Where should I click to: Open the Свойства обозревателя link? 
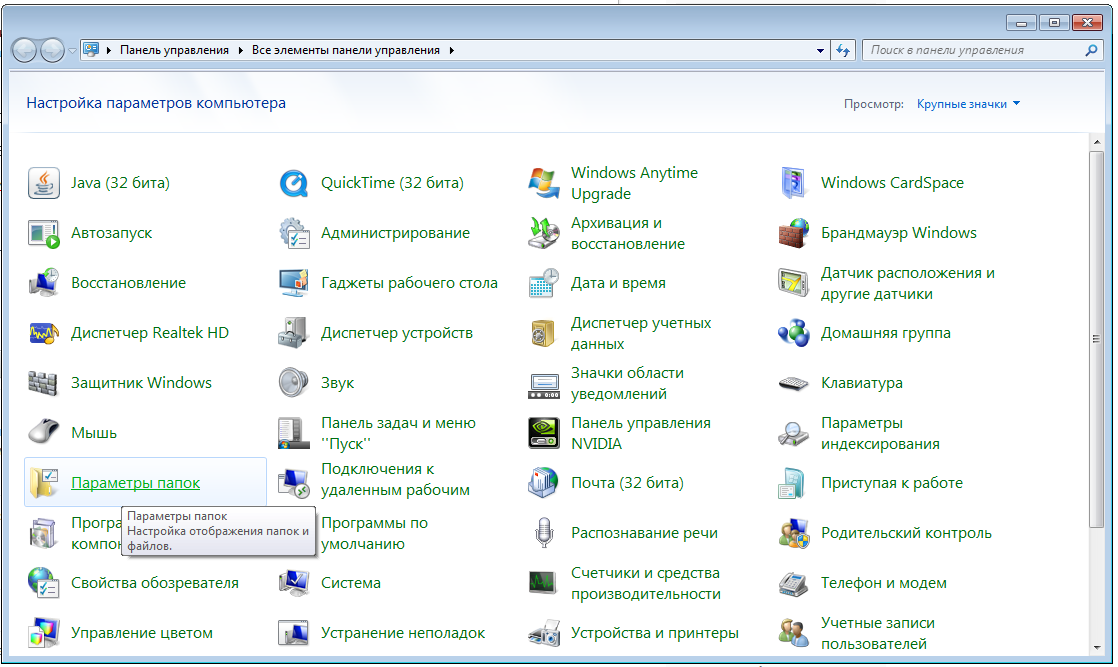click(x=155, y=583)
